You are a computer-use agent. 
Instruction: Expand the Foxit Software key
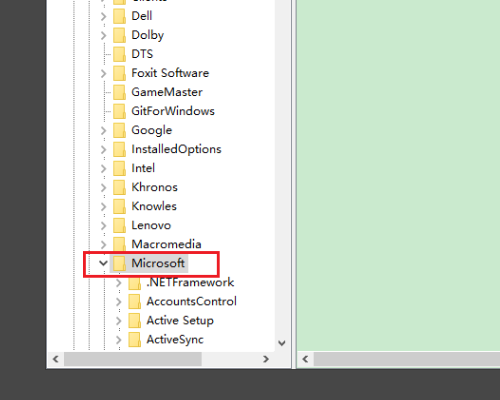coord(104,73)
